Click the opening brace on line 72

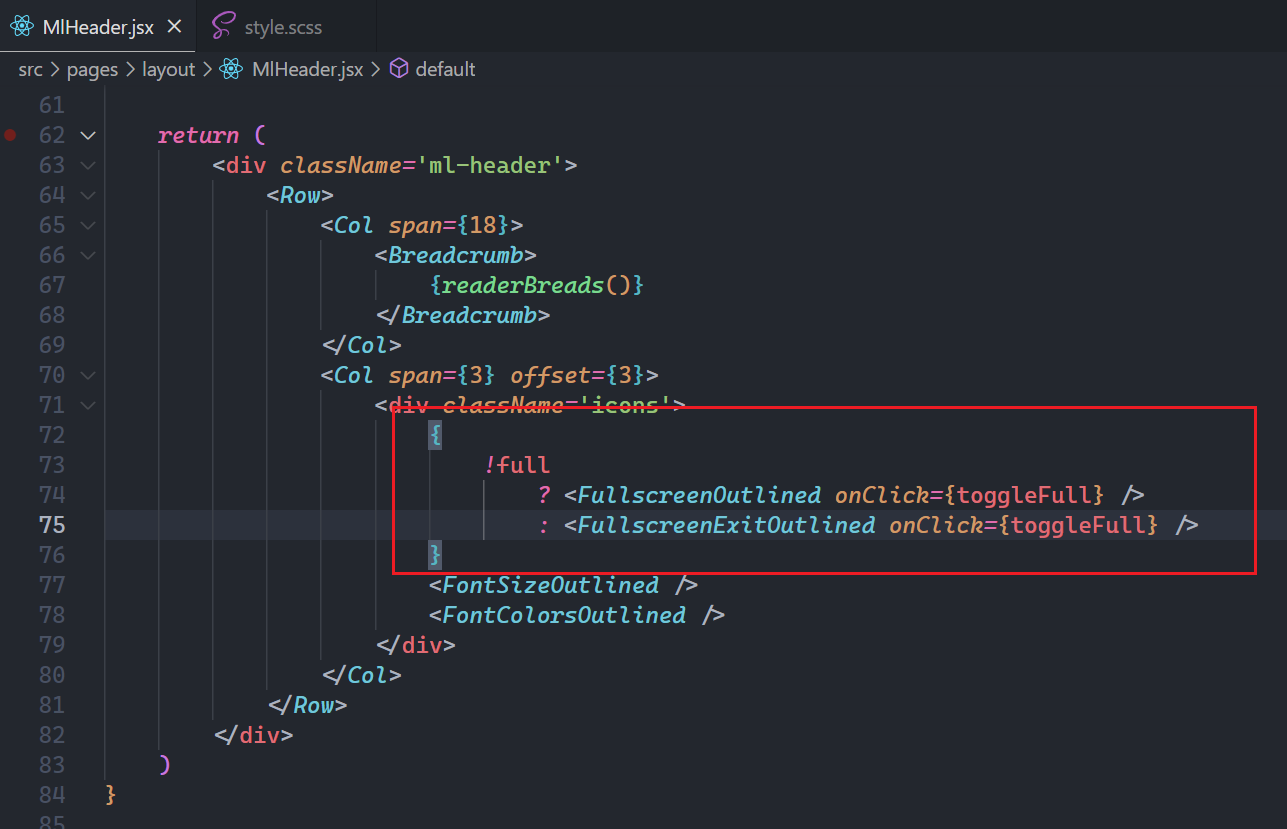pos(435,435)
